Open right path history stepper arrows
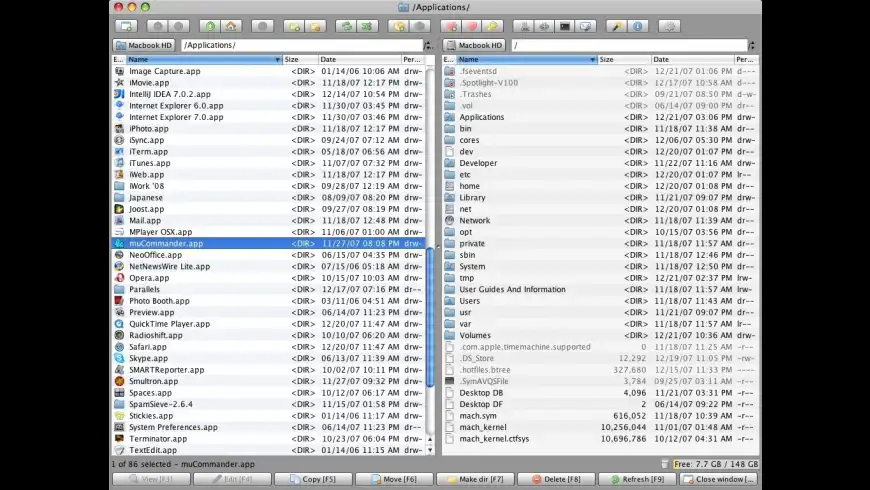This screenshot has height=490, width=870. [752, 46]
